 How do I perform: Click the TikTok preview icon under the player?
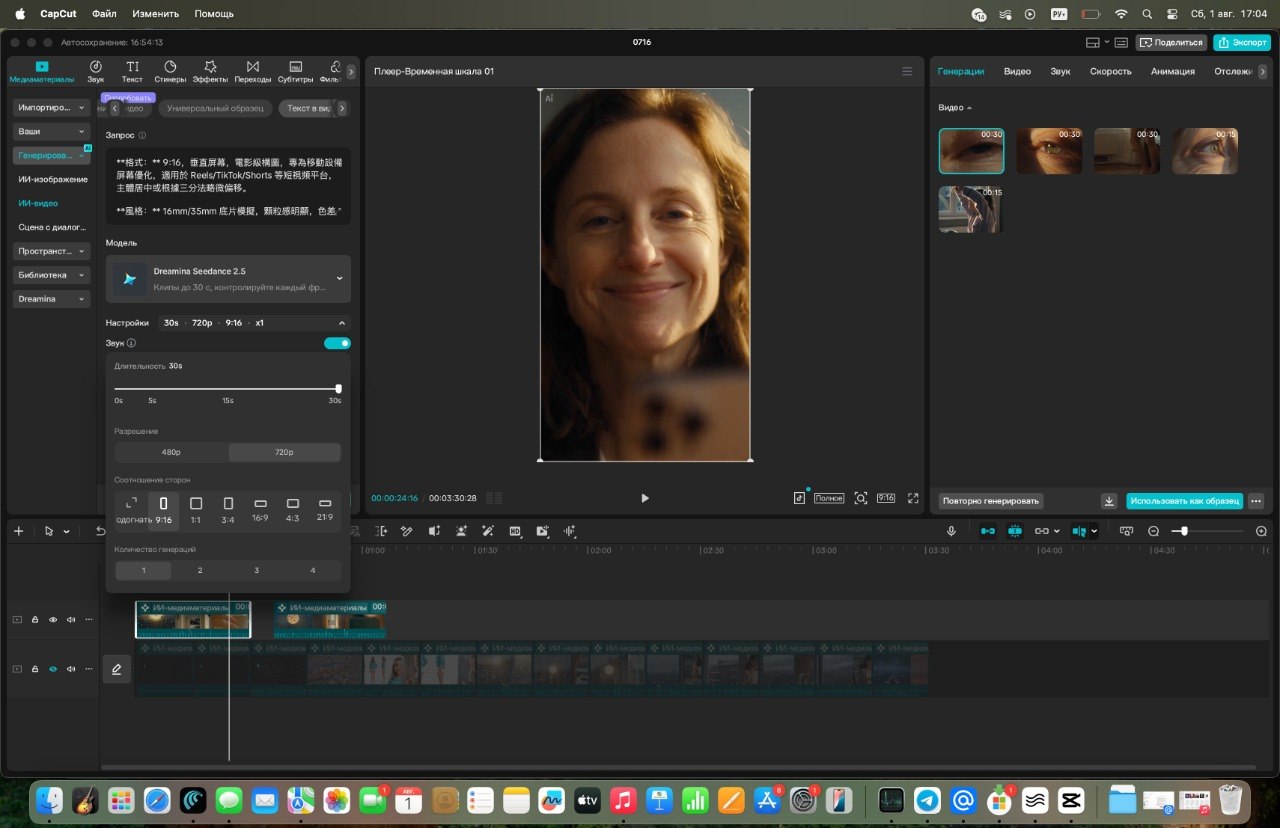(x=799, y=498)
